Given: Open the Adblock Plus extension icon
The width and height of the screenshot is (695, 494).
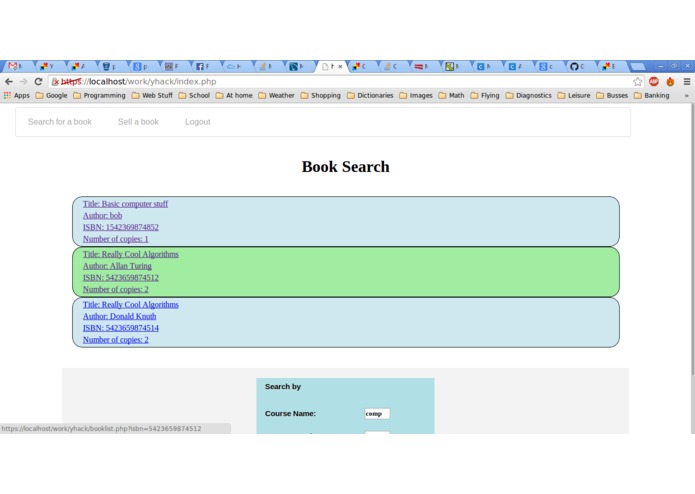Looking at the screenshot, I should (654, 82).
